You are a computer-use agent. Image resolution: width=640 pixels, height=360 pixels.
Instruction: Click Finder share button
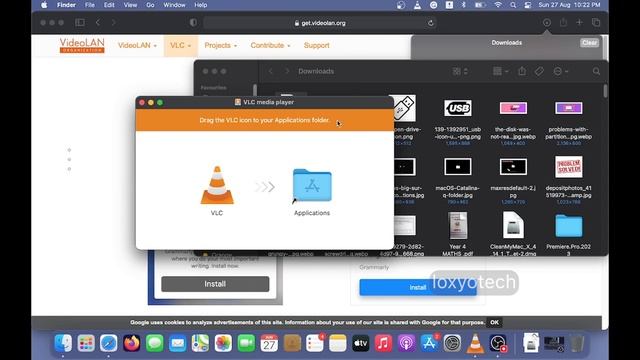522,71
